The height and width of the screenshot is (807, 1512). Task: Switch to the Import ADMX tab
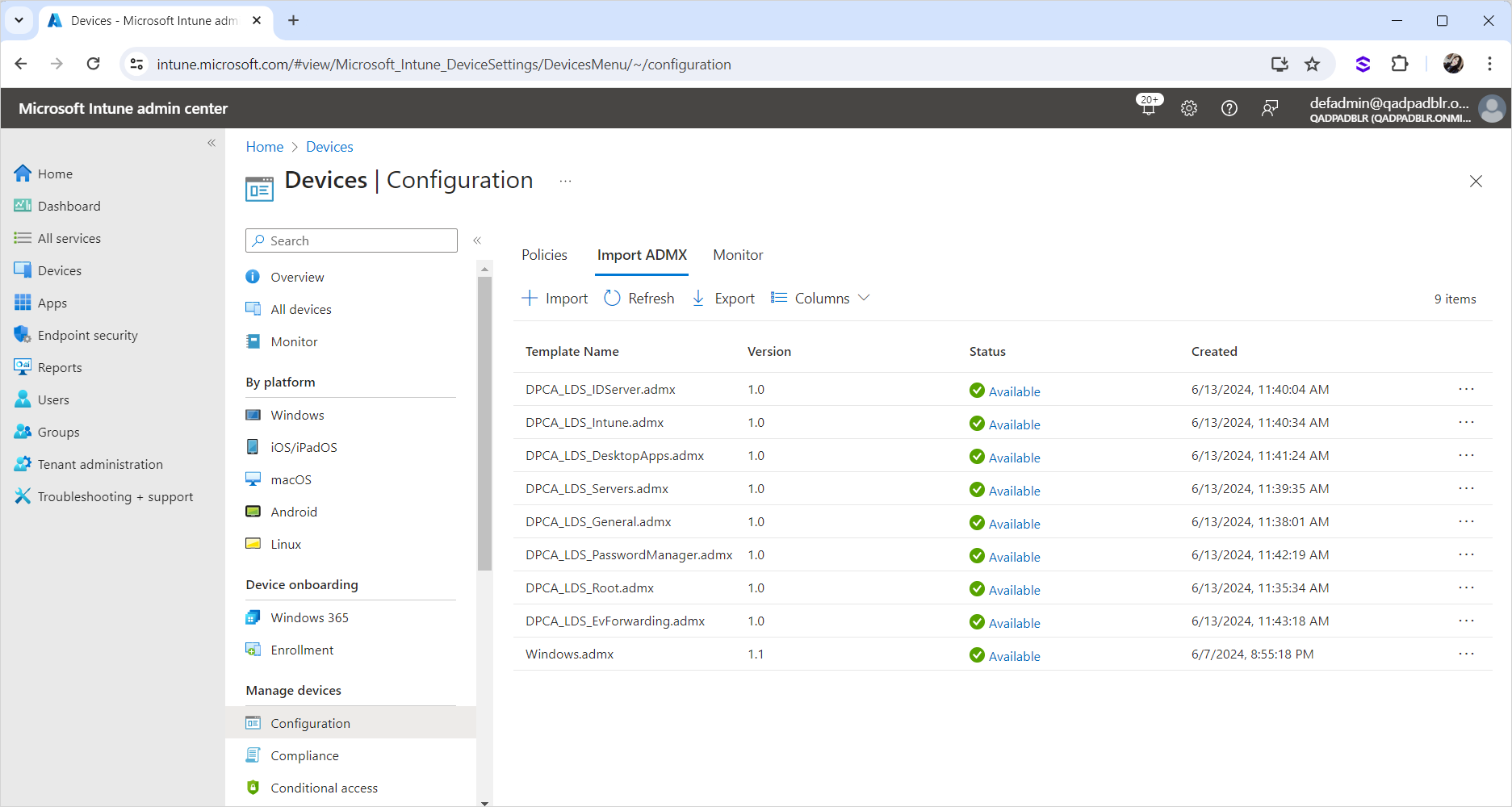tap(642, 255)
